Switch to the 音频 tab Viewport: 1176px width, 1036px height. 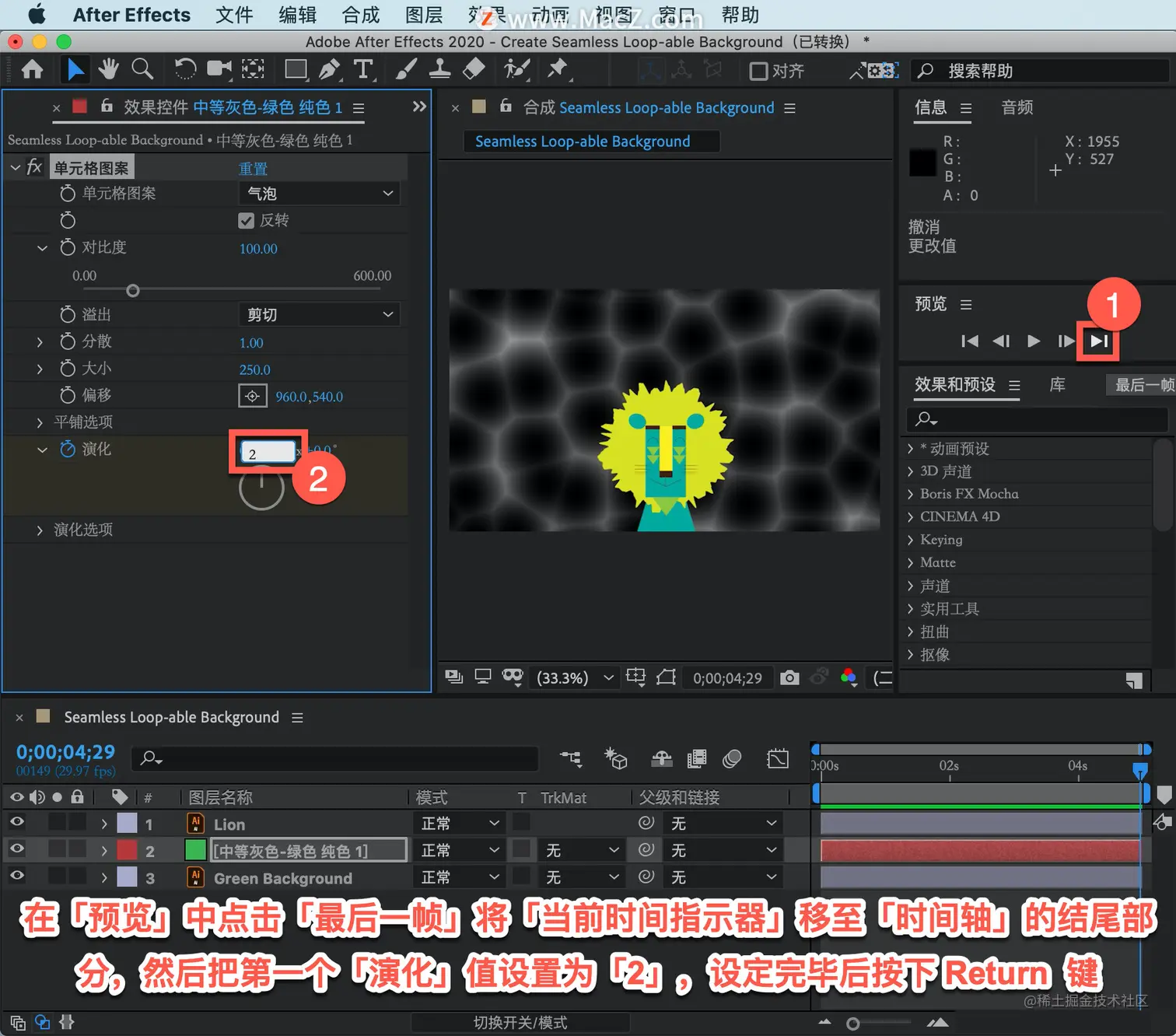click(1017, 107)
